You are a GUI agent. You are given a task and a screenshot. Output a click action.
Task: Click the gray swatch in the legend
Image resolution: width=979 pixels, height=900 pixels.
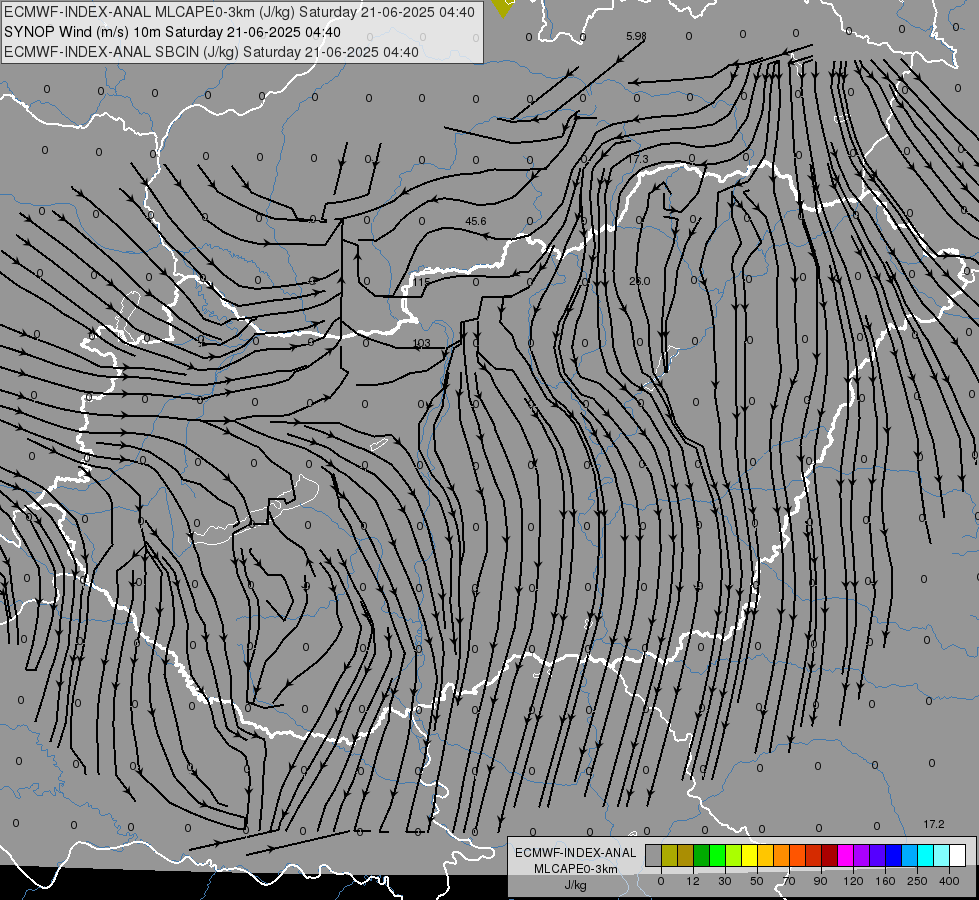point(654,855)
